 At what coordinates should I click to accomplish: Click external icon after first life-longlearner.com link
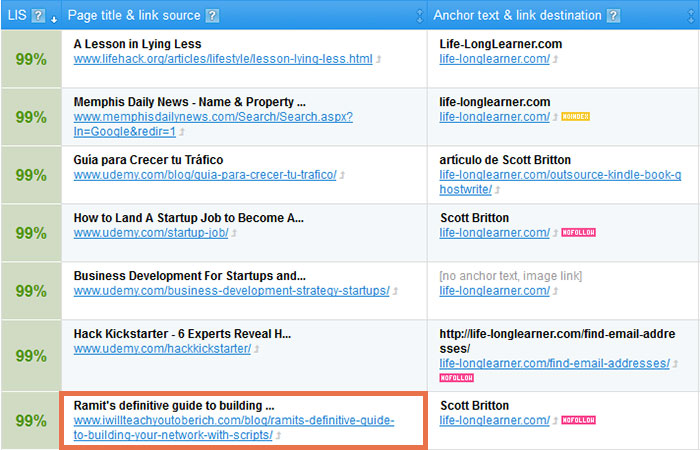555,59
